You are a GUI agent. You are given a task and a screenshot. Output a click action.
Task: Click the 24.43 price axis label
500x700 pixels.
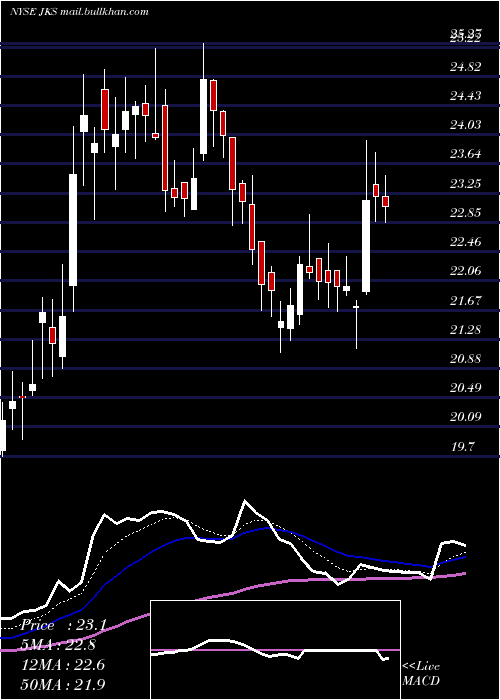point(466,96)
